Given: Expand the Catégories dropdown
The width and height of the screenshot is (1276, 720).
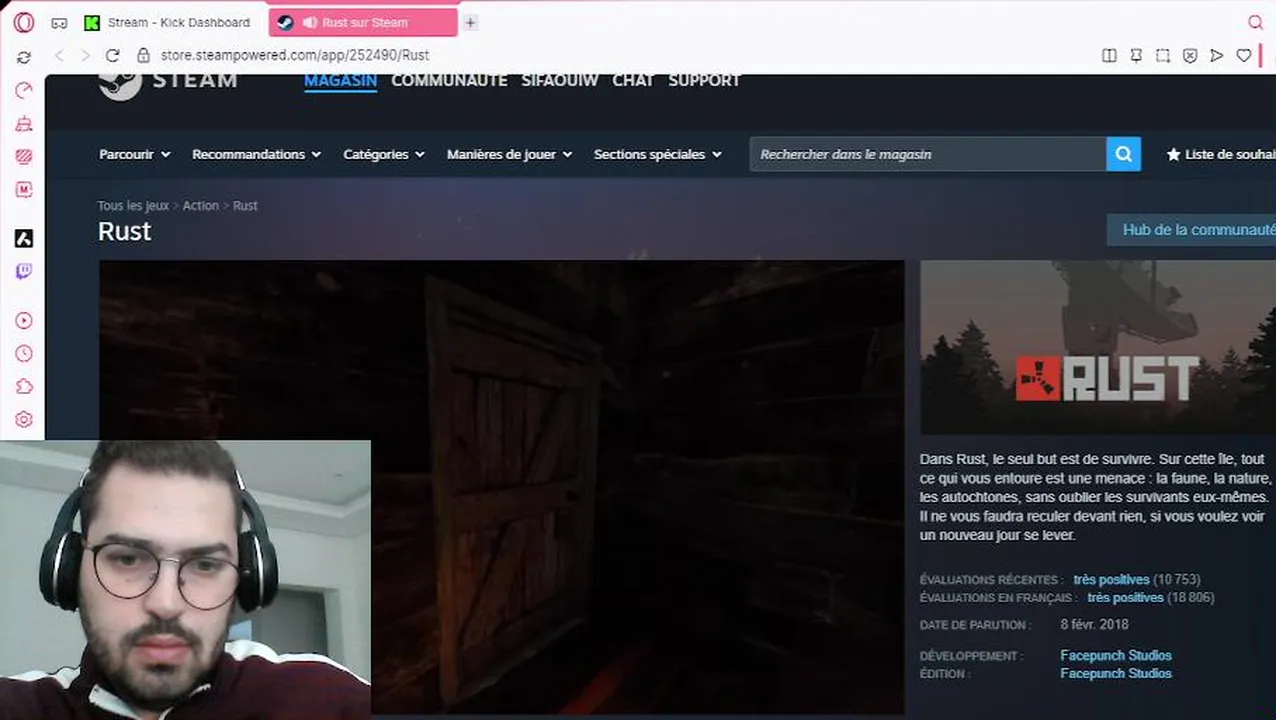Looking at the screenshot, I should tap(384, 154).
